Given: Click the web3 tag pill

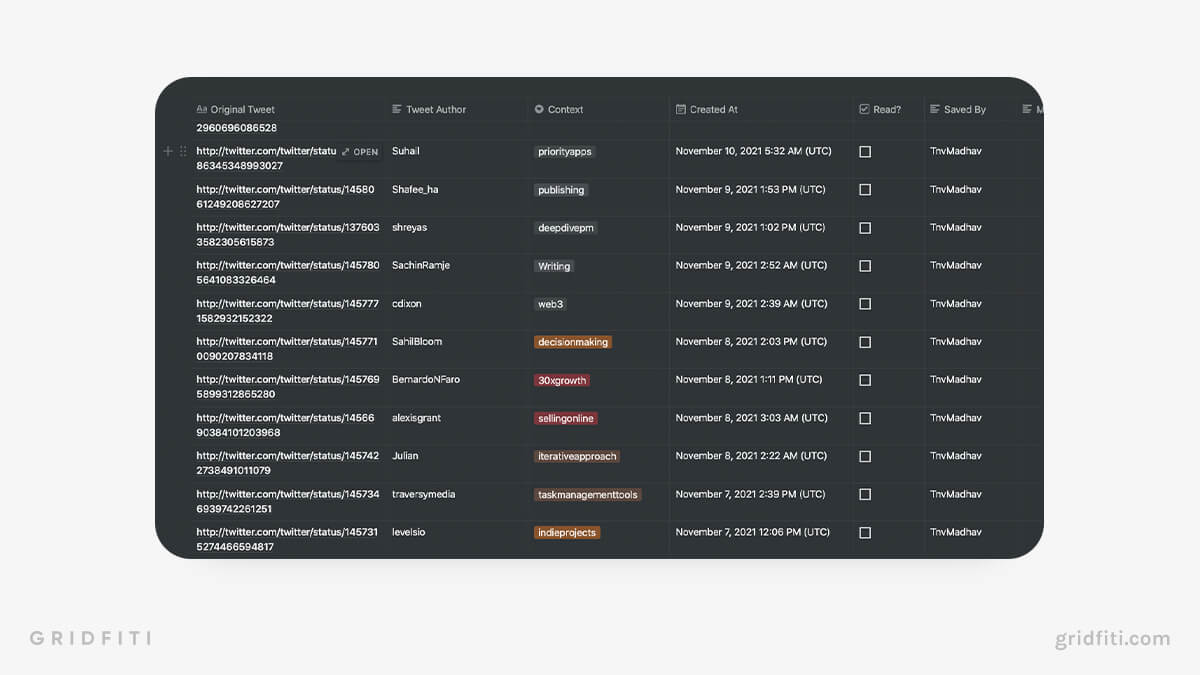Looking at the screenshot, I should 547,304.
